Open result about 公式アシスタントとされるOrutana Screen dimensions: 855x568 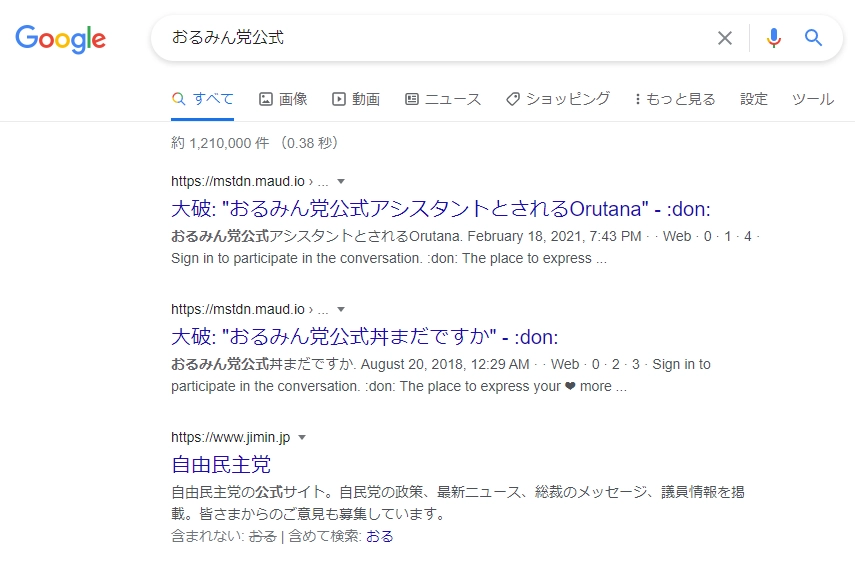point(440,208)
